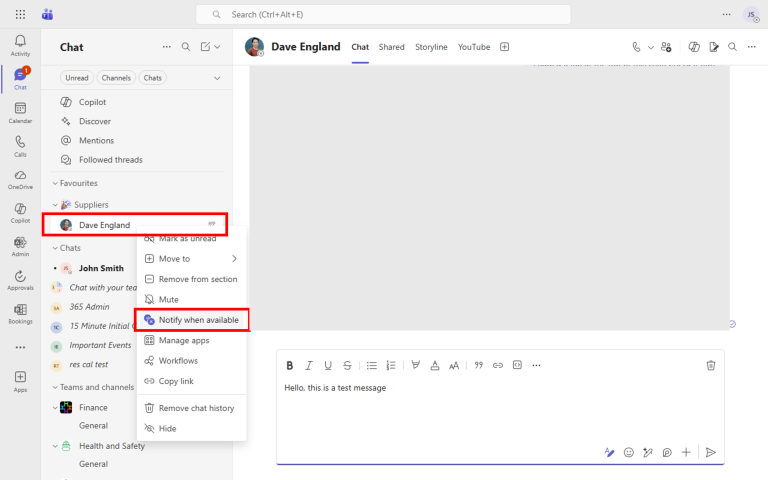Click the search icon in Chat pane
Viewport: 768px width, 480px height.
pyautogui.click(x=185, y=47)
